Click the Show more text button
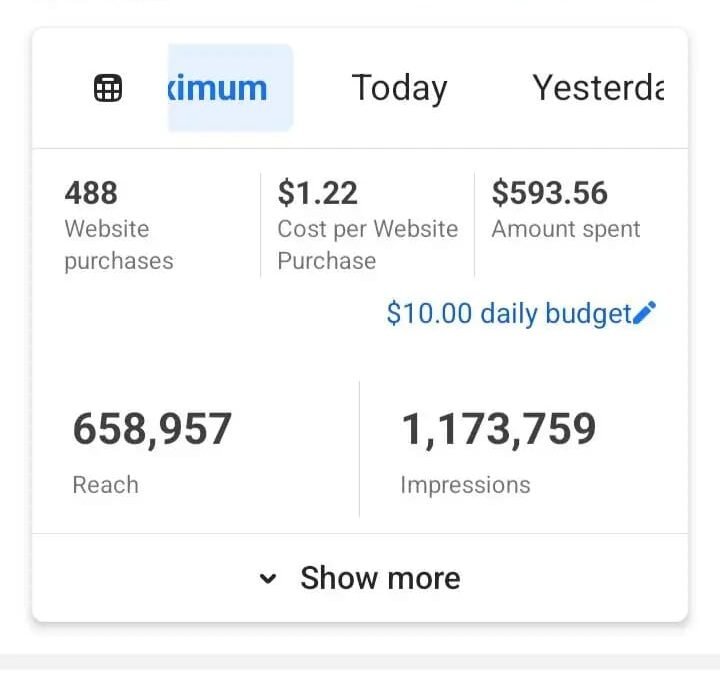The width and height of the screenshot is (720, 686). tap(380, 578)
